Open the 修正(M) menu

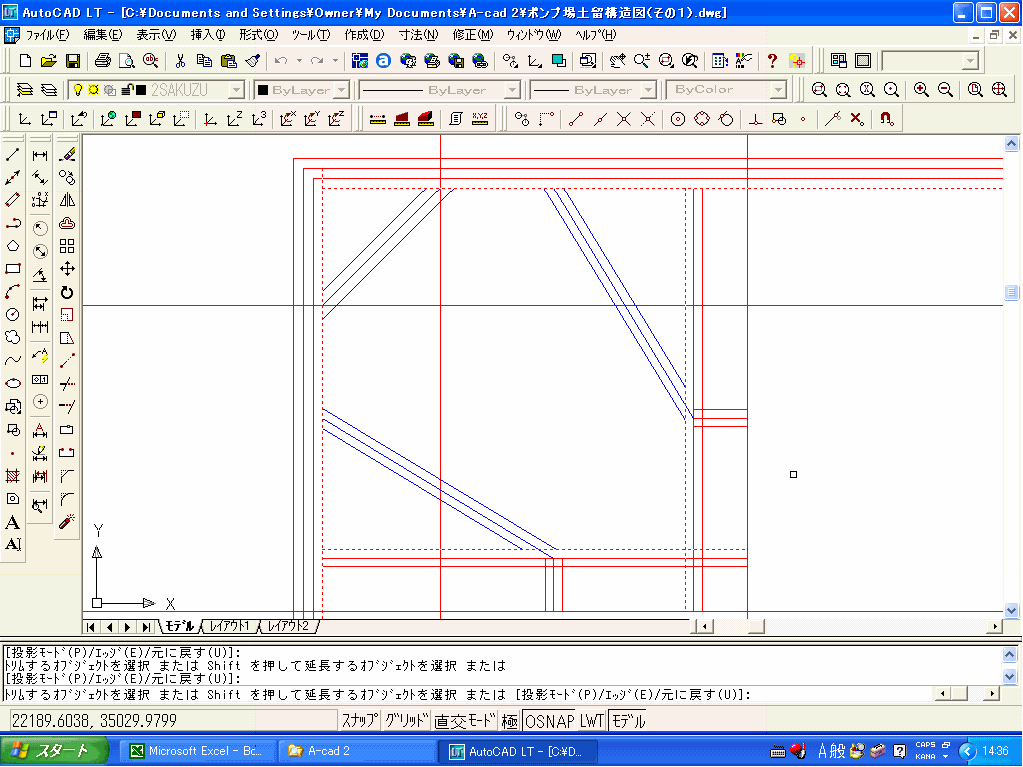click(x=473, y=35)
